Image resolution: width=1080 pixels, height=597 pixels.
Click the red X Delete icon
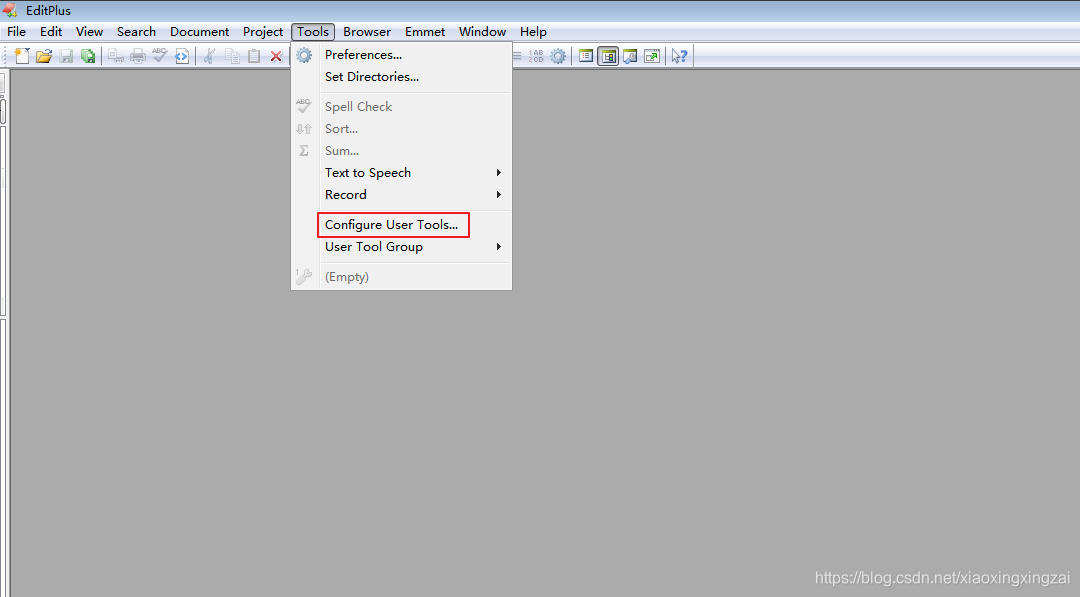coord(276,56)
